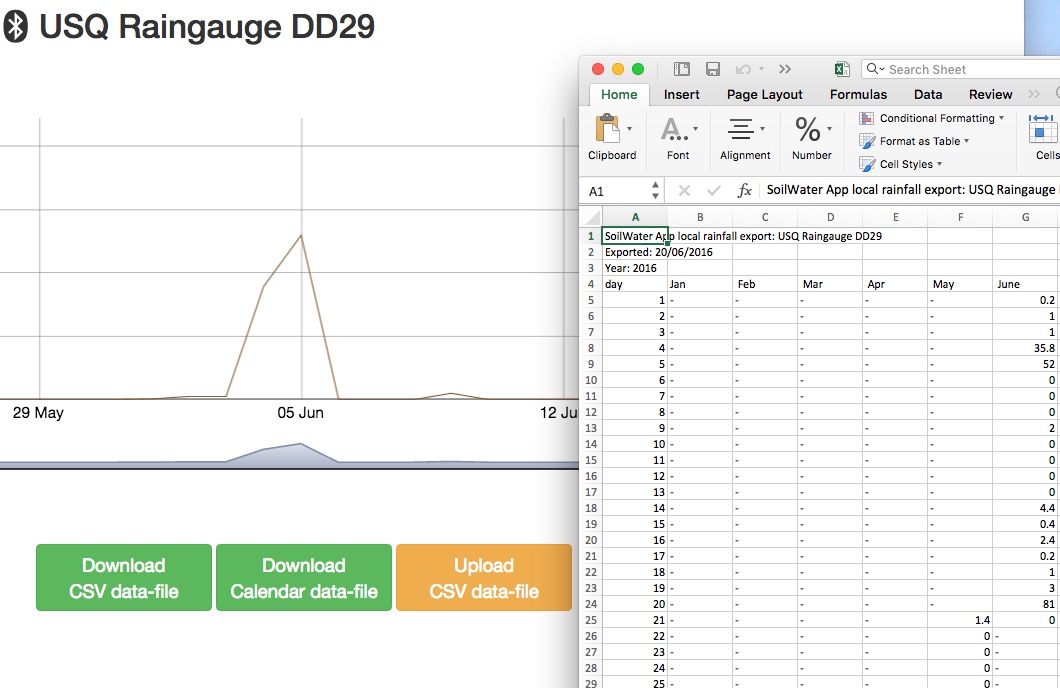Show more ribbon tabs chevron
Screen dimensions: 1060x688
click(x=1034, y=94)
